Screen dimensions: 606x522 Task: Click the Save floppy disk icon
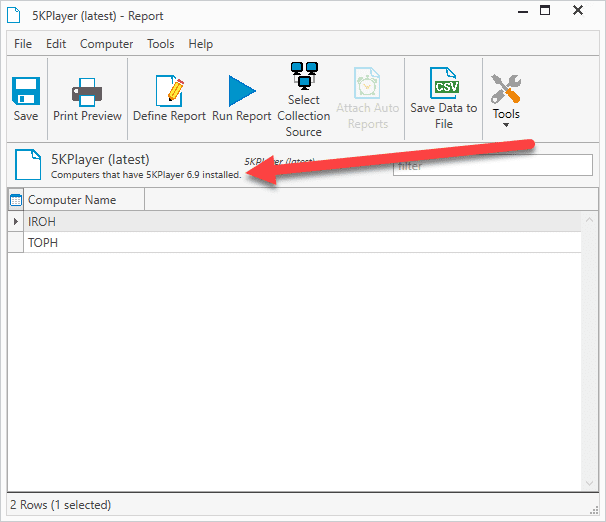pyautogui.click(x=26, y=91)
